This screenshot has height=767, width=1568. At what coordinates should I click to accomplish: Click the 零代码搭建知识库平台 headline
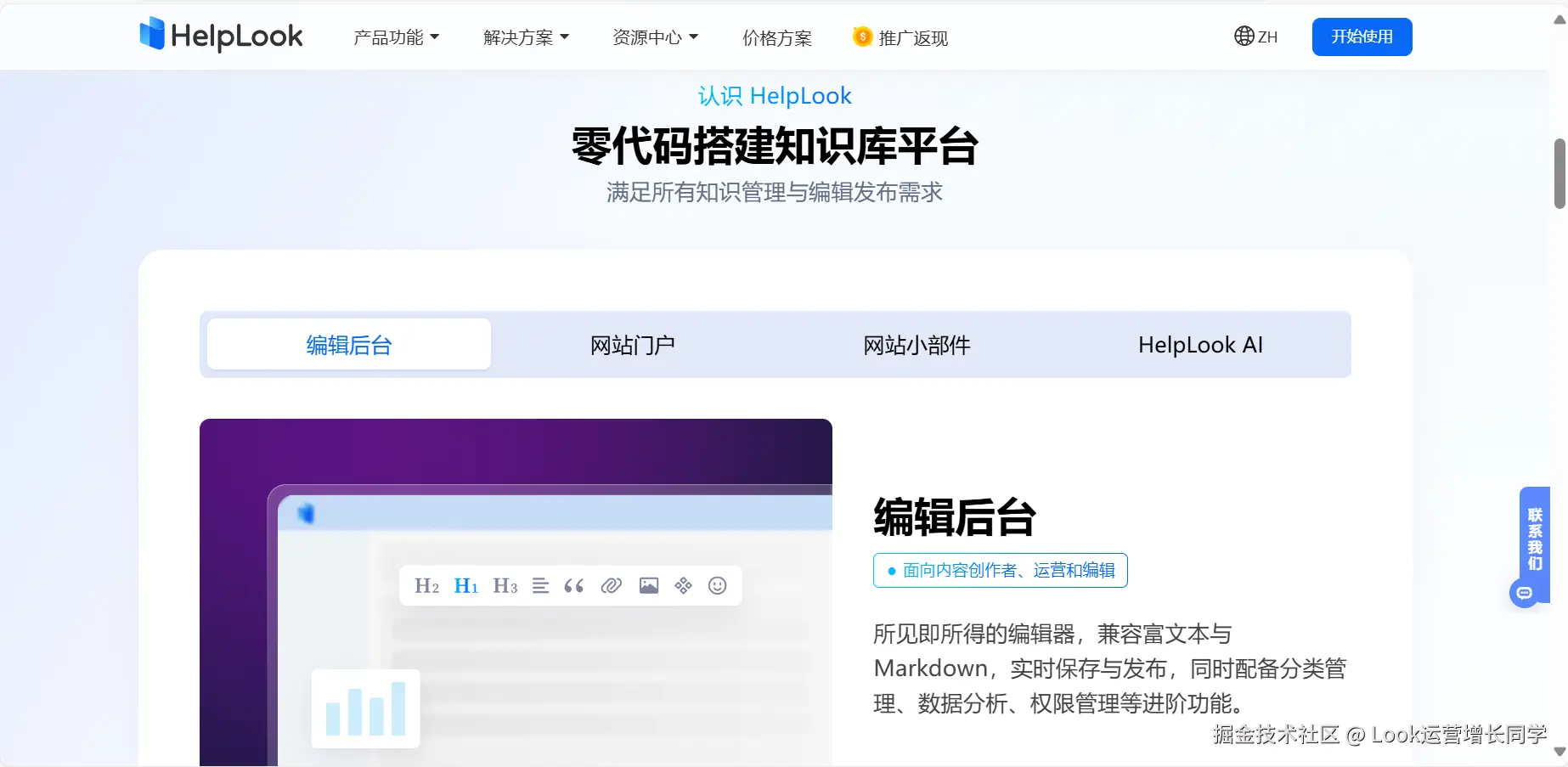tap(775, 145)
